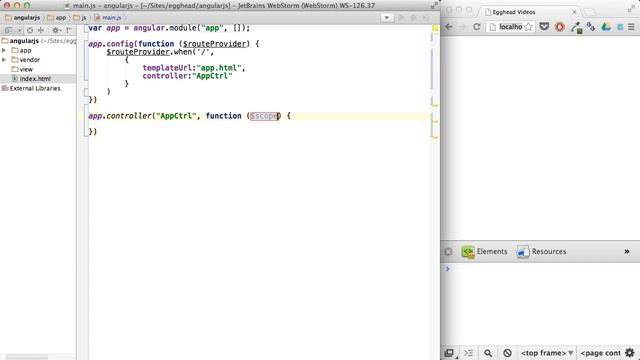
Task: Click the project view mode icon in Project panel
Action: tap(8, 30)
